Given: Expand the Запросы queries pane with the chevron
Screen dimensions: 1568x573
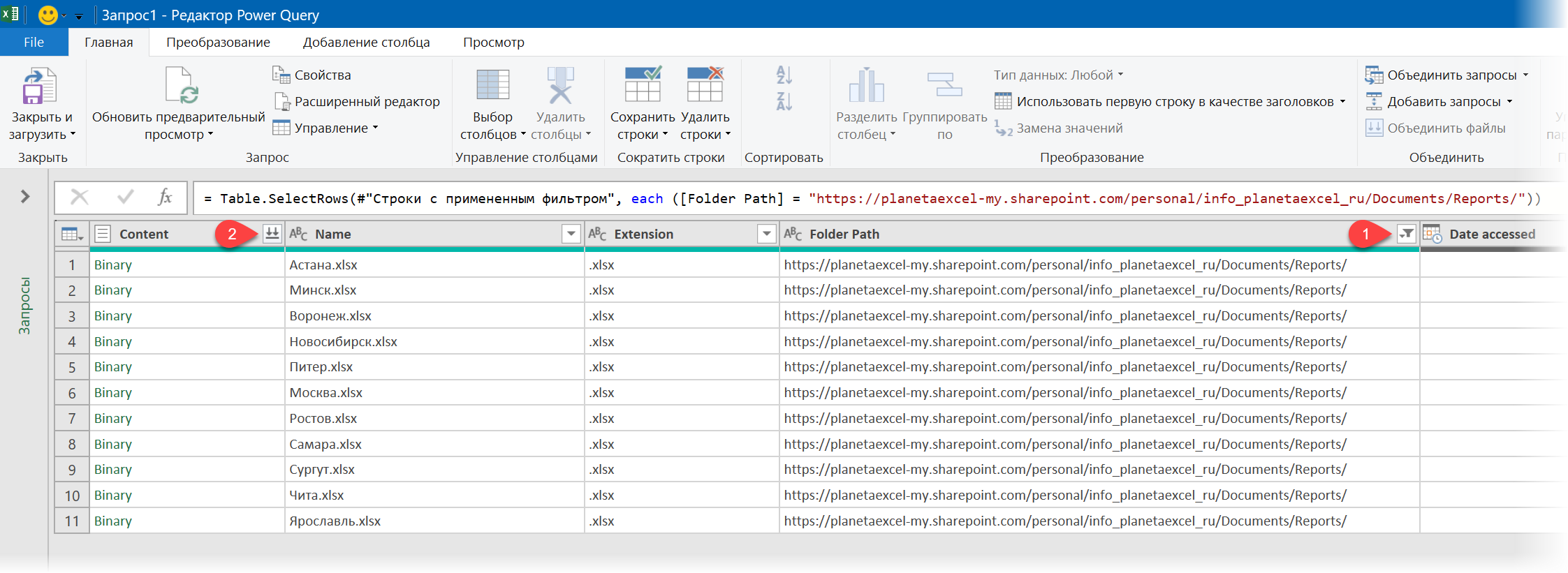Looking at the screenshot, I should click(x=25, y=197).
